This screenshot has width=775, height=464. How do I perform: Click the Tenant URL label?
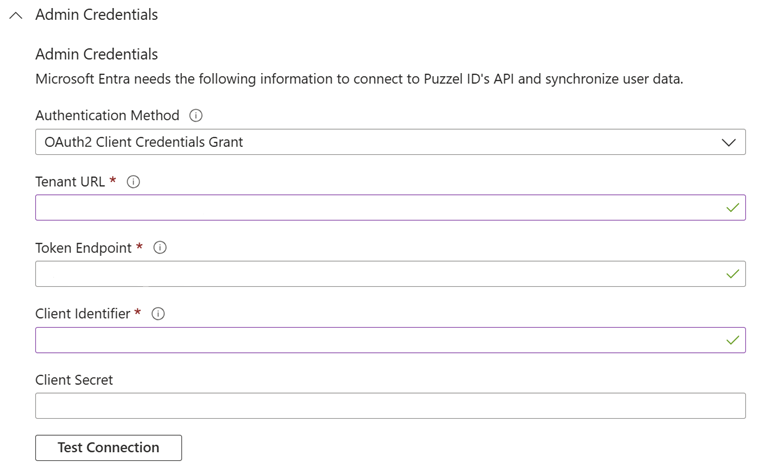click(x=70, y=182)
